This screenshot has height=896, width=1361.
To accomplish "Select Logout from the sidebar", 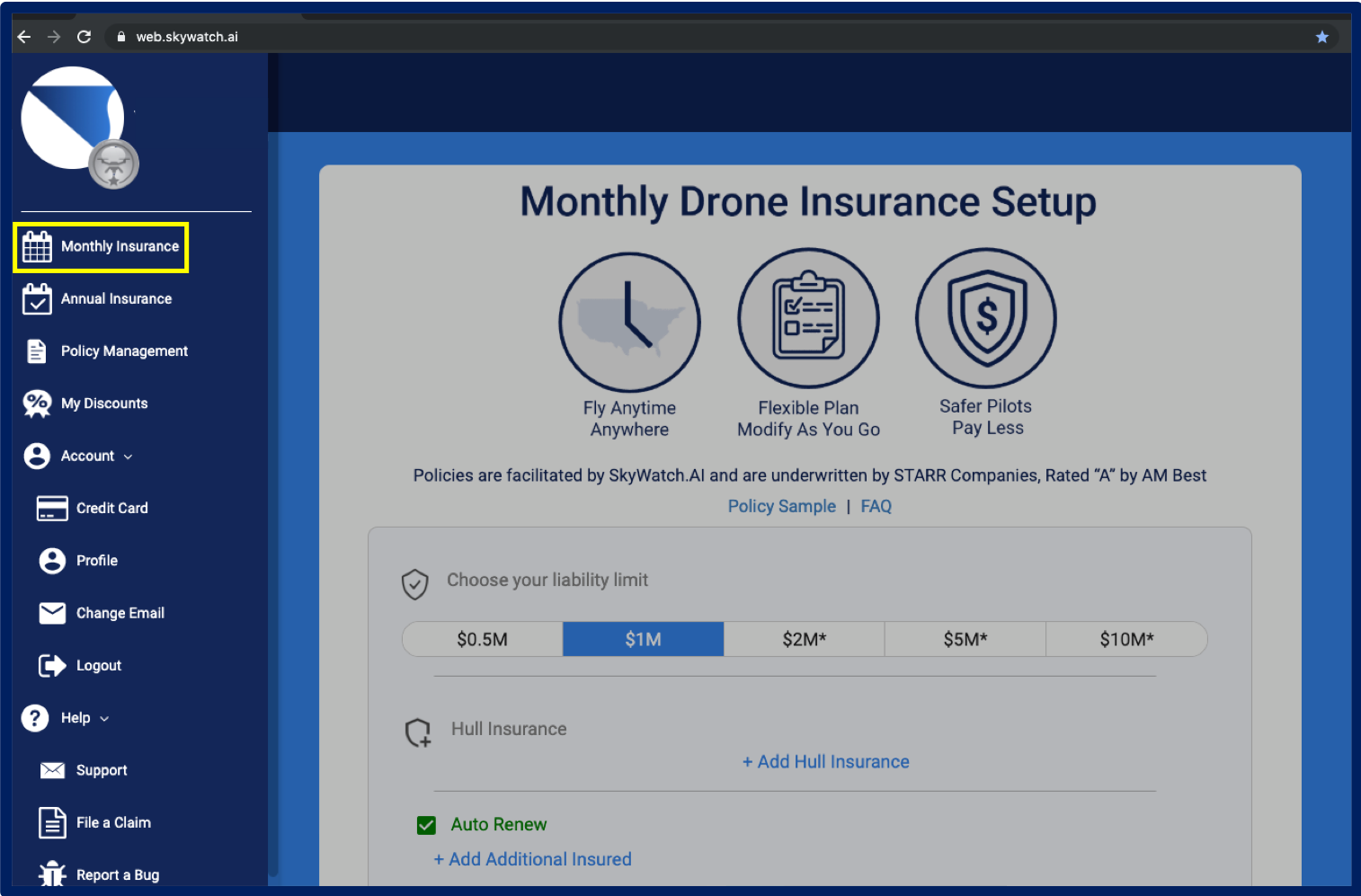I will 99,665.
